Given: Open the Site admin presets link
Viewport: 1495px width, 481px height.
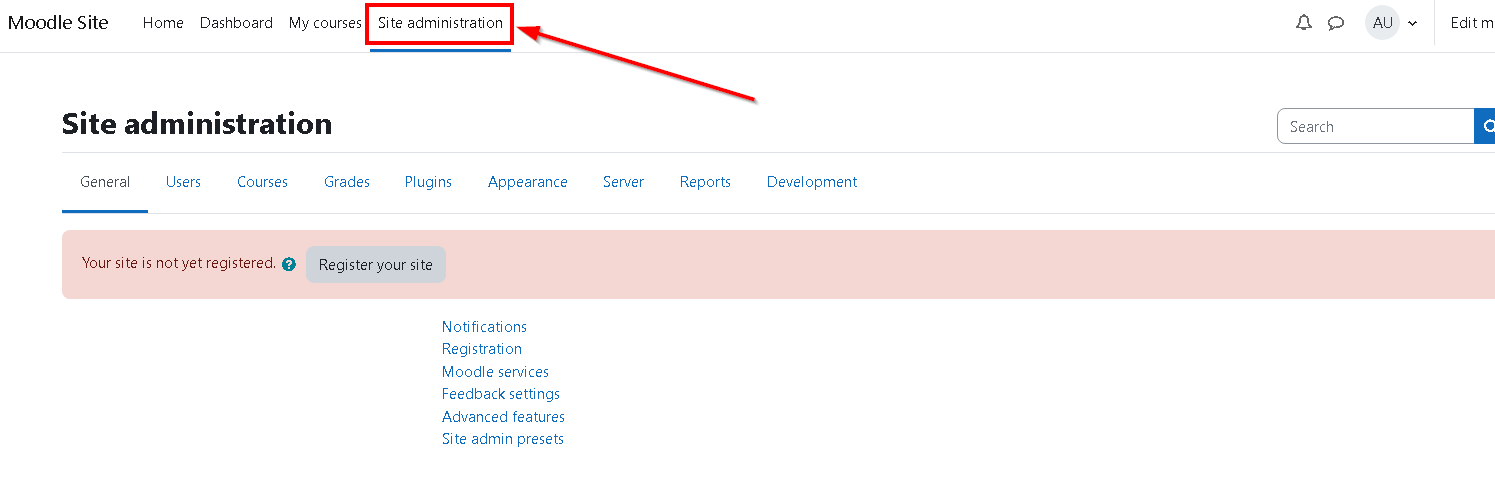Looking at the screenshot, I should coord(503,439).
